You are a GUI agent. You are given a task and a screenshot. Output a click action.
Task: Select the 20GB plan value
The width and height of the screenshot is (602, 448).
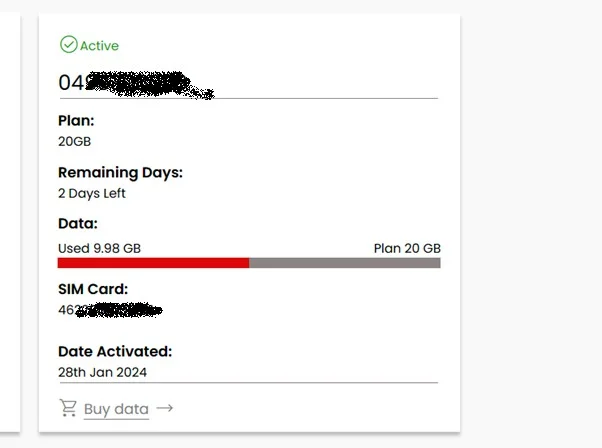(75, 141)
